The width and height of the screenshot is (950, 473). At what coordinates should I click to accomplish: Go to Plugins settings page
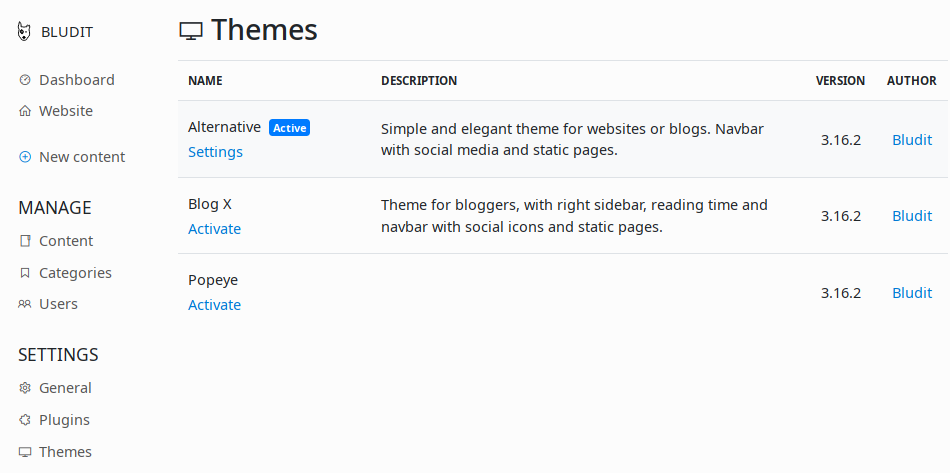(x=64, y=420)
